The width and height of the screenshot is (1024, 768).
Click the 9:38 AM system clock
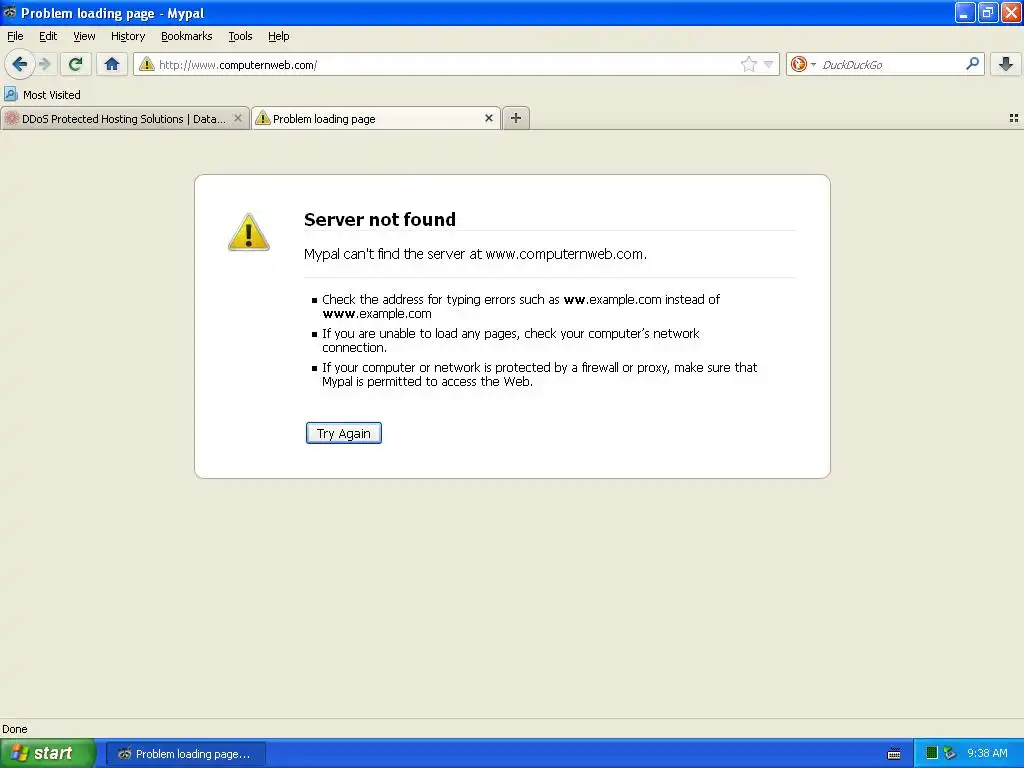tap(987, 753)
